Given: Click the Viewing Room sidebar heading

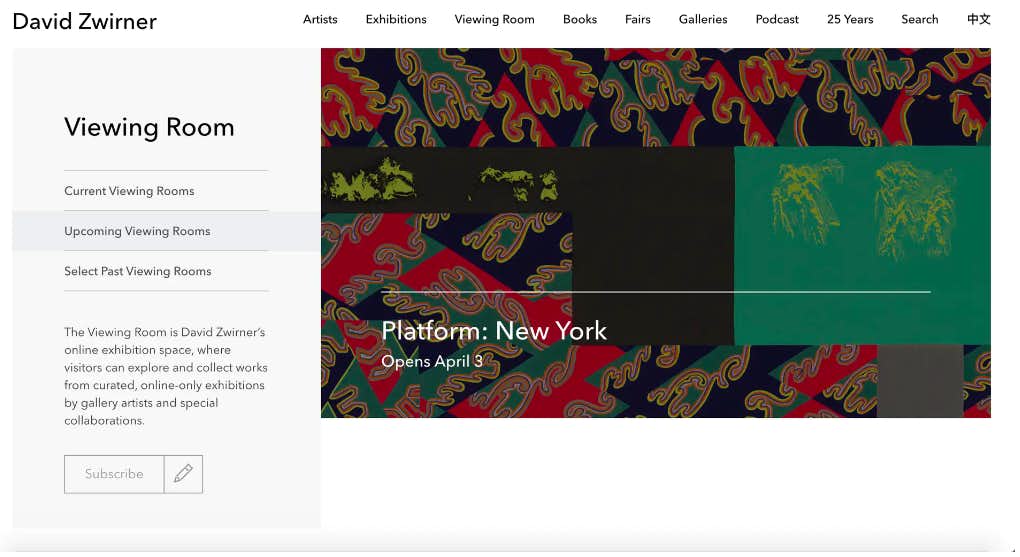Looking at the screenshot, I should (149, 127).
